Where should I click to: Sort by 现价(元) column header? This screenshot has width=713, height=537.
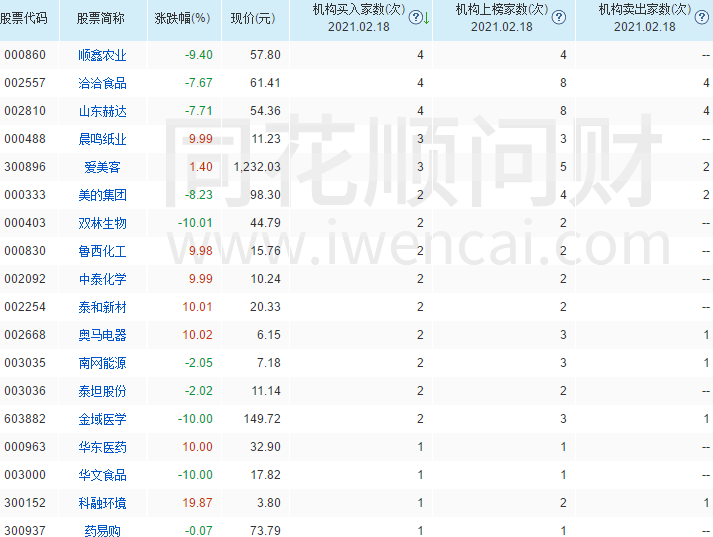[253, 19]
